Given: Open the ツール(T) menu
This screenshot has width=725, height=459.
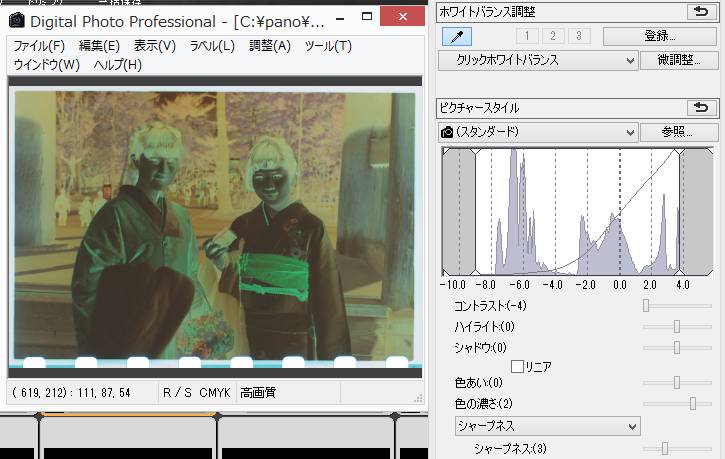Looking at the screenshot, I should pos(328,46).
